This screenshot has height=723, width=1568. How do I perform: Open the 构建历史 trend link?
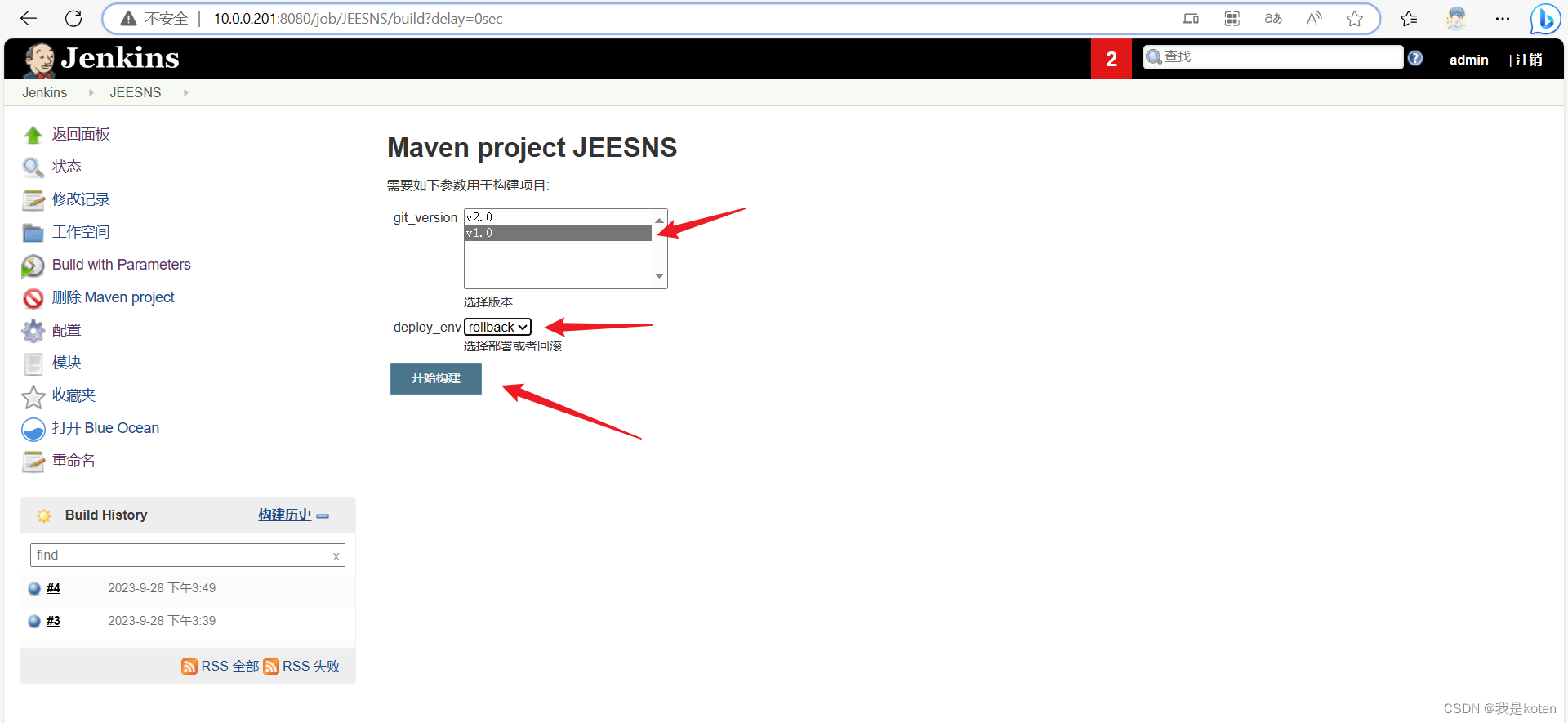[285, 515]
